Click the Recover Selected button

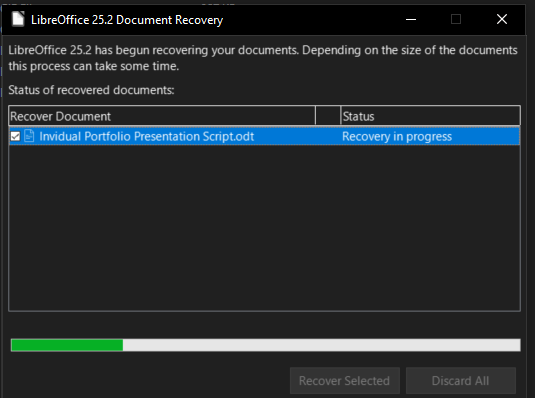pos(345,380)
